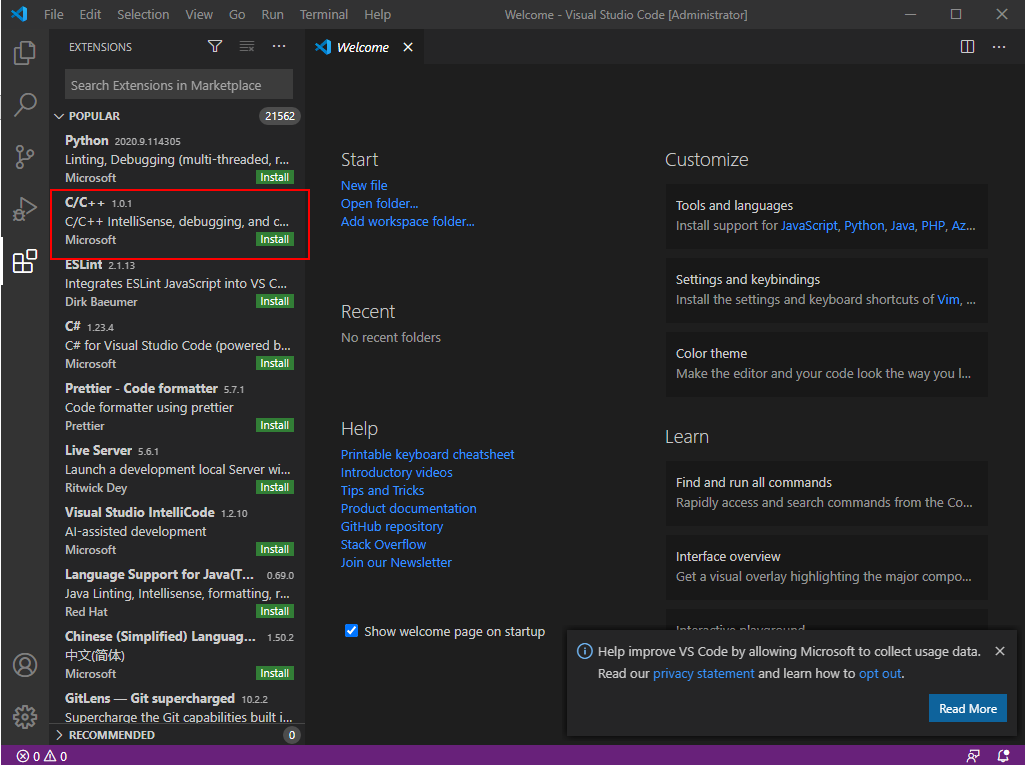This screenshot has height=765, width=1025.
Task: Click the Read More button
Action: (x=967, y=709)
